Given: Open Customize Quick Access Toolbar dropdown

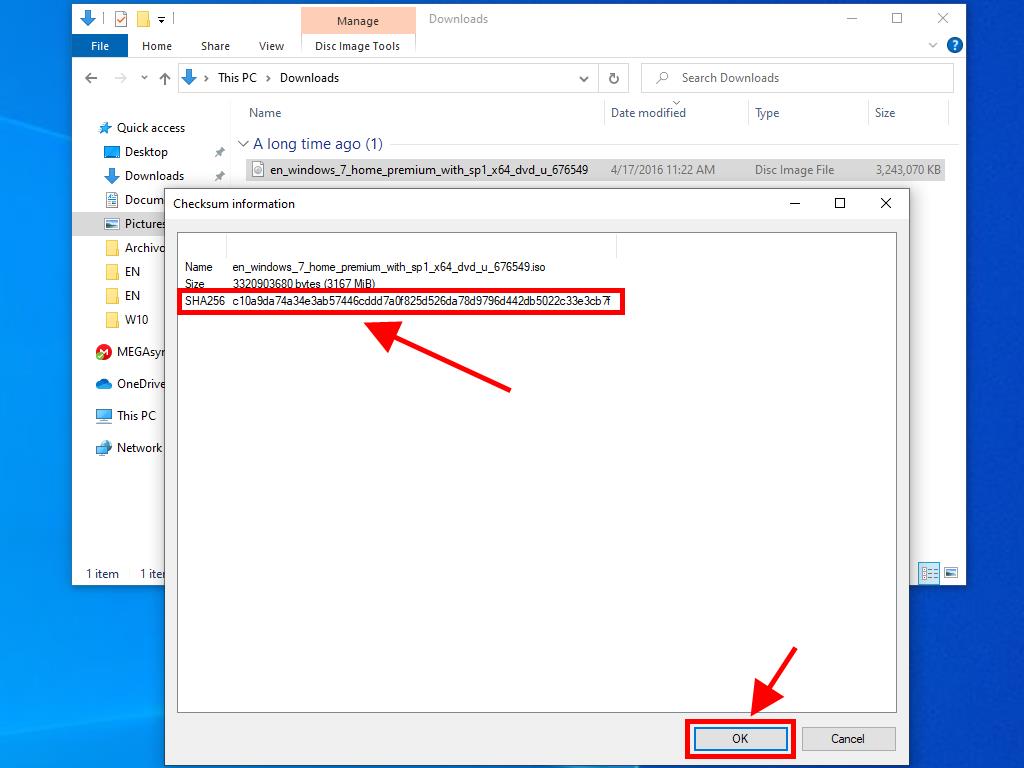Looking at the screenshot, I should point(161,19).
